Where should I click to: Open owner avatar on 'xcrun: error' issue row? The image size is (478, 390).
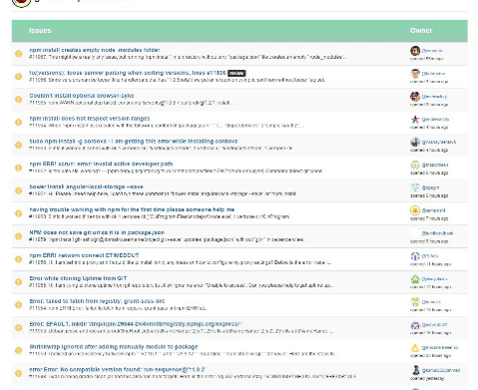click(x=415, y=165)
